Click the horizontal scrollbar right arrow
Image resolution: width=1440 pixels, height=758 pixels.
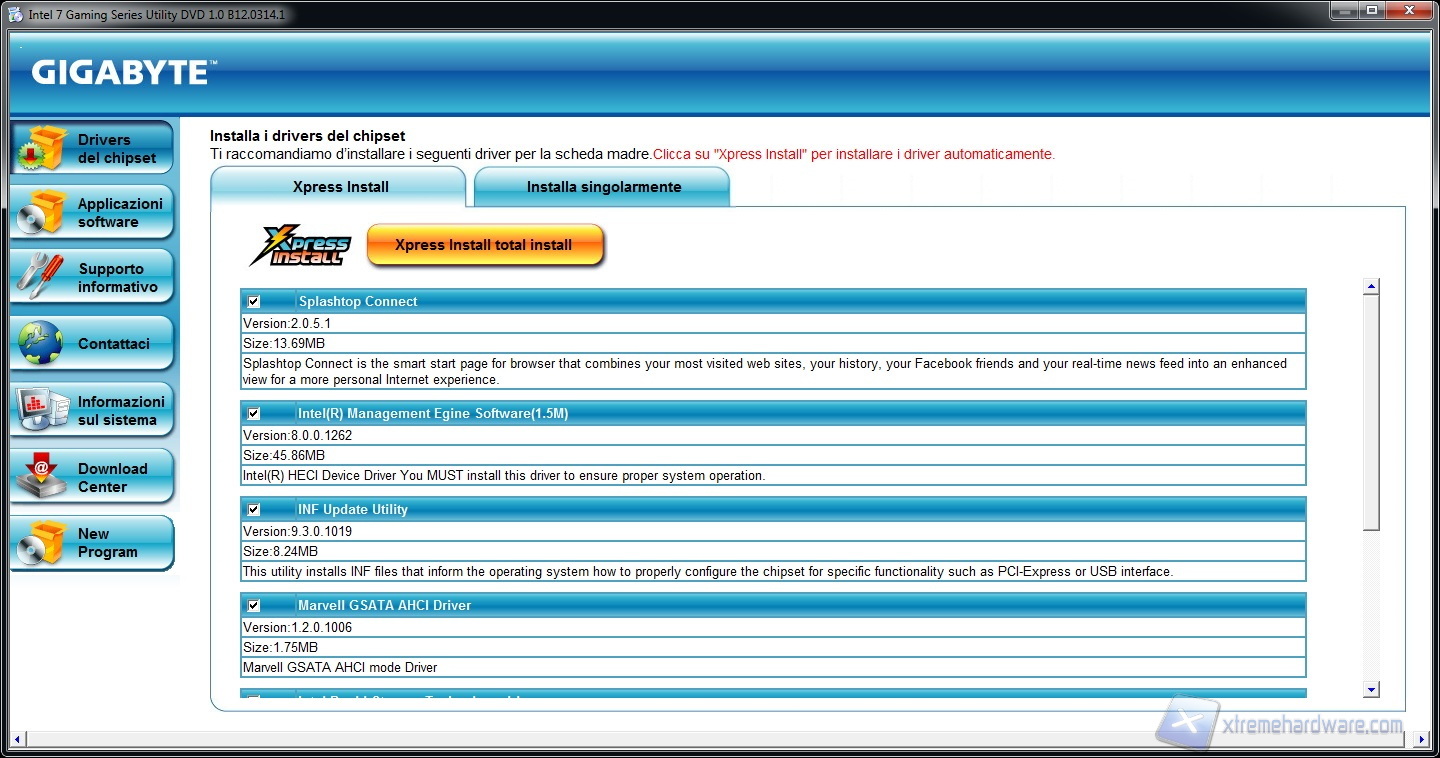click(x=1422, y=740)
